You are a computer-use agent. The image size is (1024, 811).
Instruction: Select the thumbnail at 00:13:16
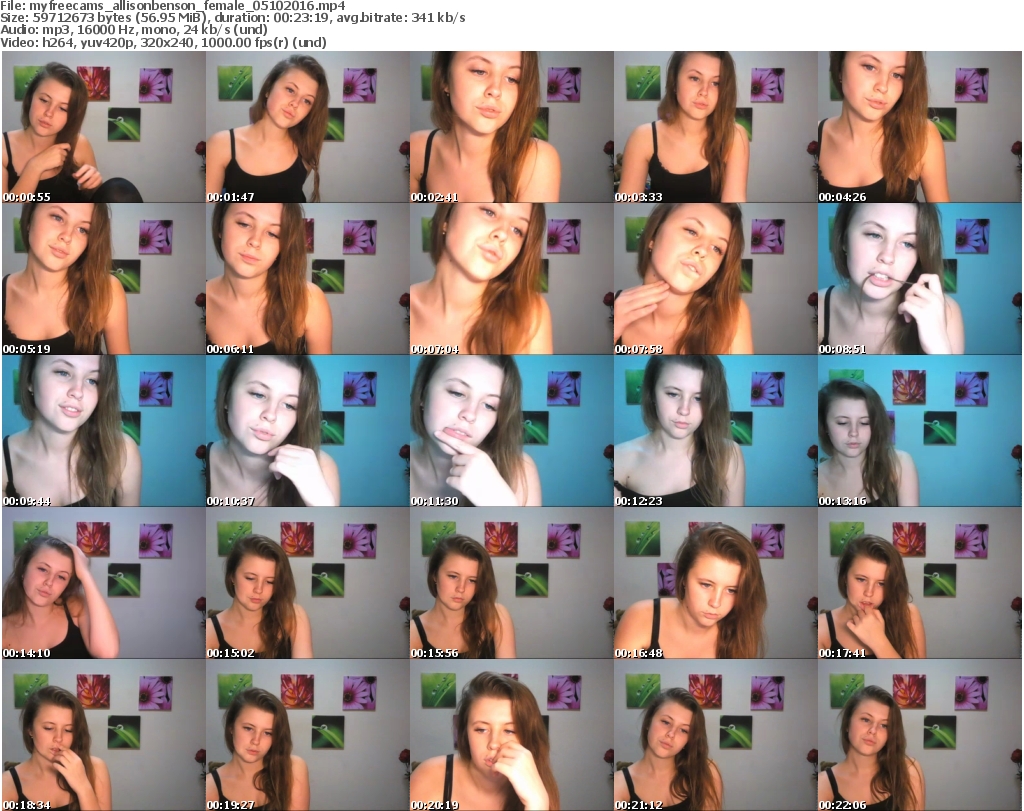pos(918,431)
